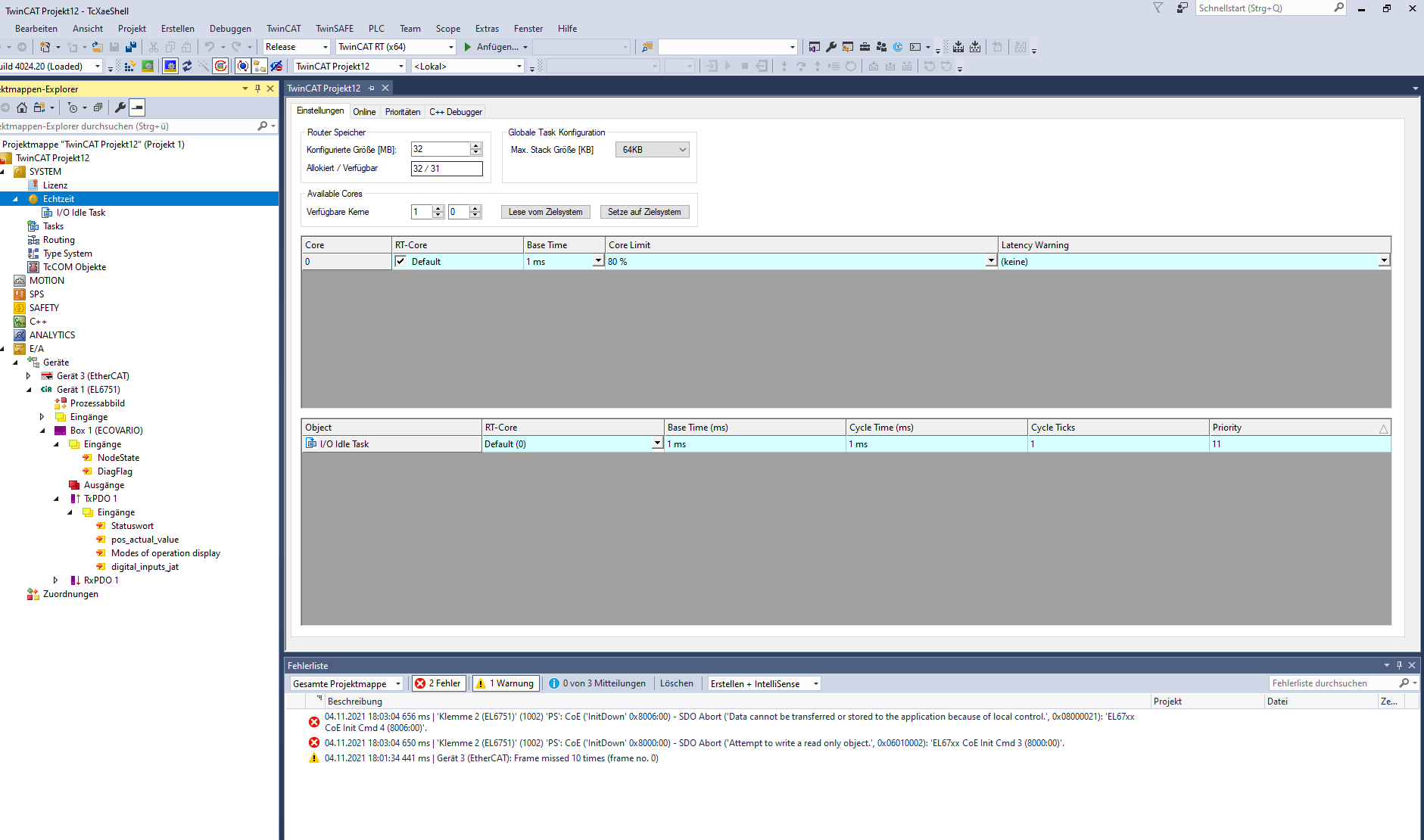Open the TwinCAT menu
Image resolution: width=1424 pixels, height=840 pixels.
click(283, 29)
